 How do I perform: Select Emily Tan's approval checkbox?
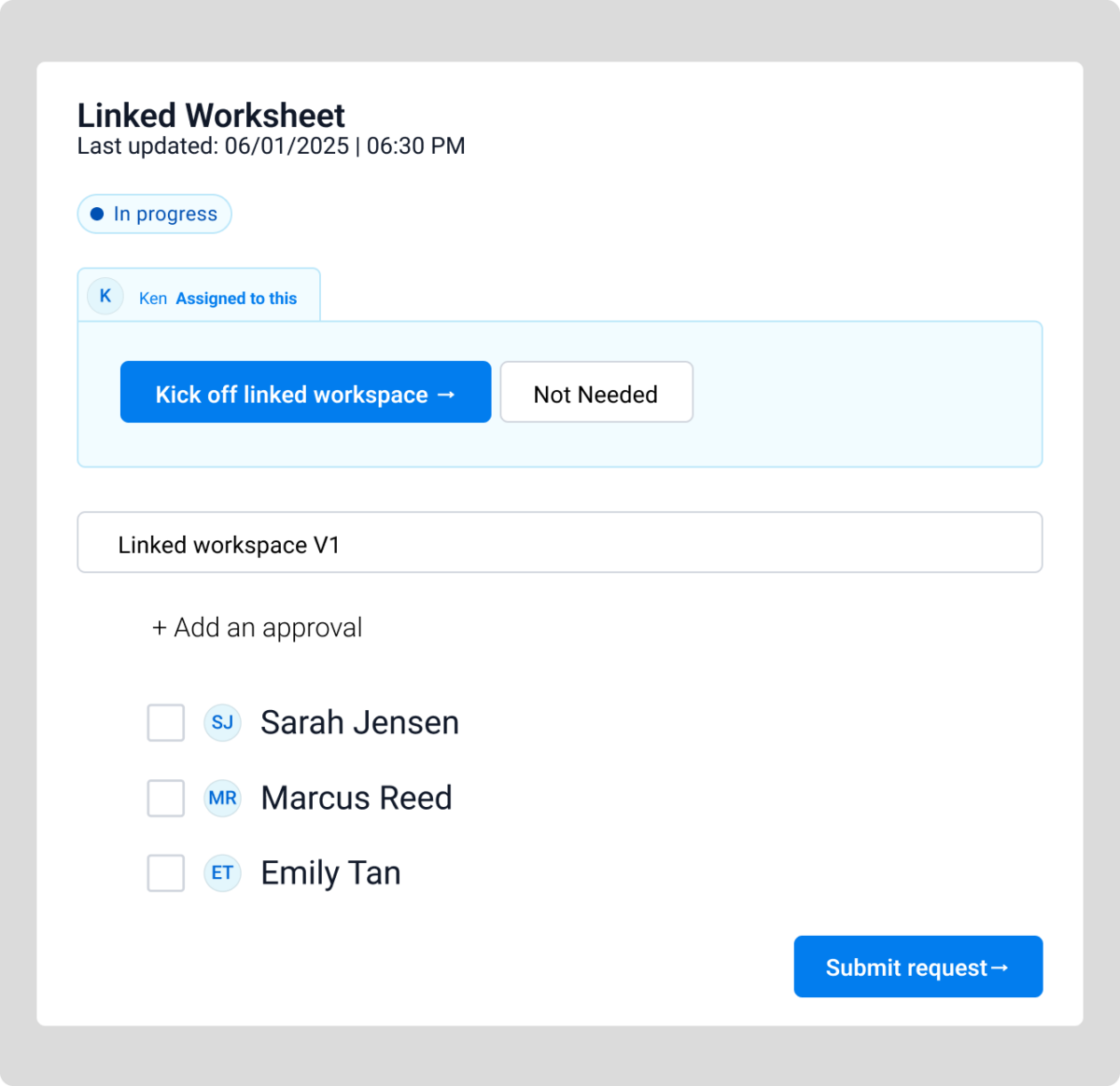tap(166, 873)
